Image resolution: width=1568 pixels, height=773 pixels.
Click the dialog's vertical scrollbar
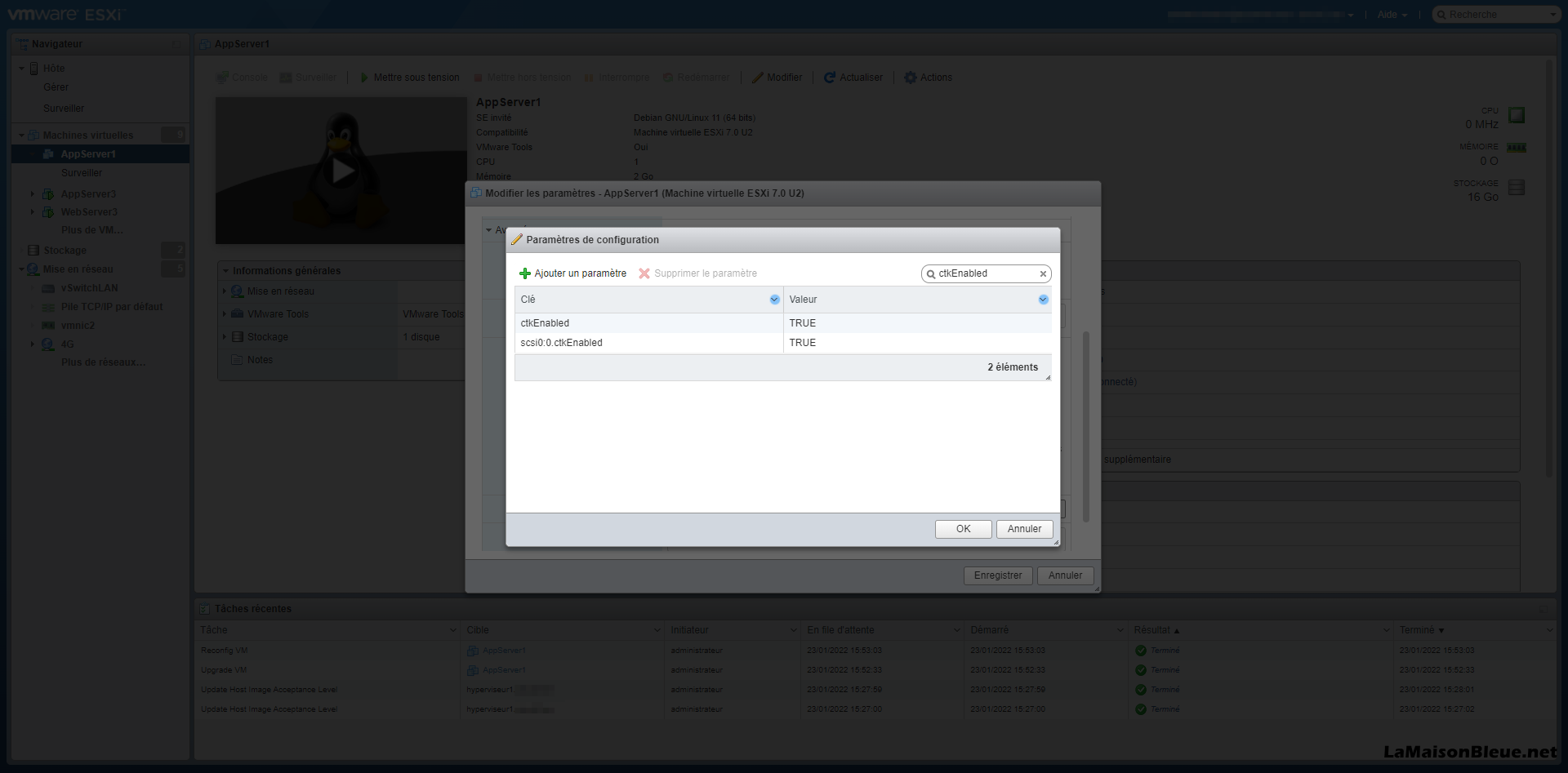coord(1086,426)
